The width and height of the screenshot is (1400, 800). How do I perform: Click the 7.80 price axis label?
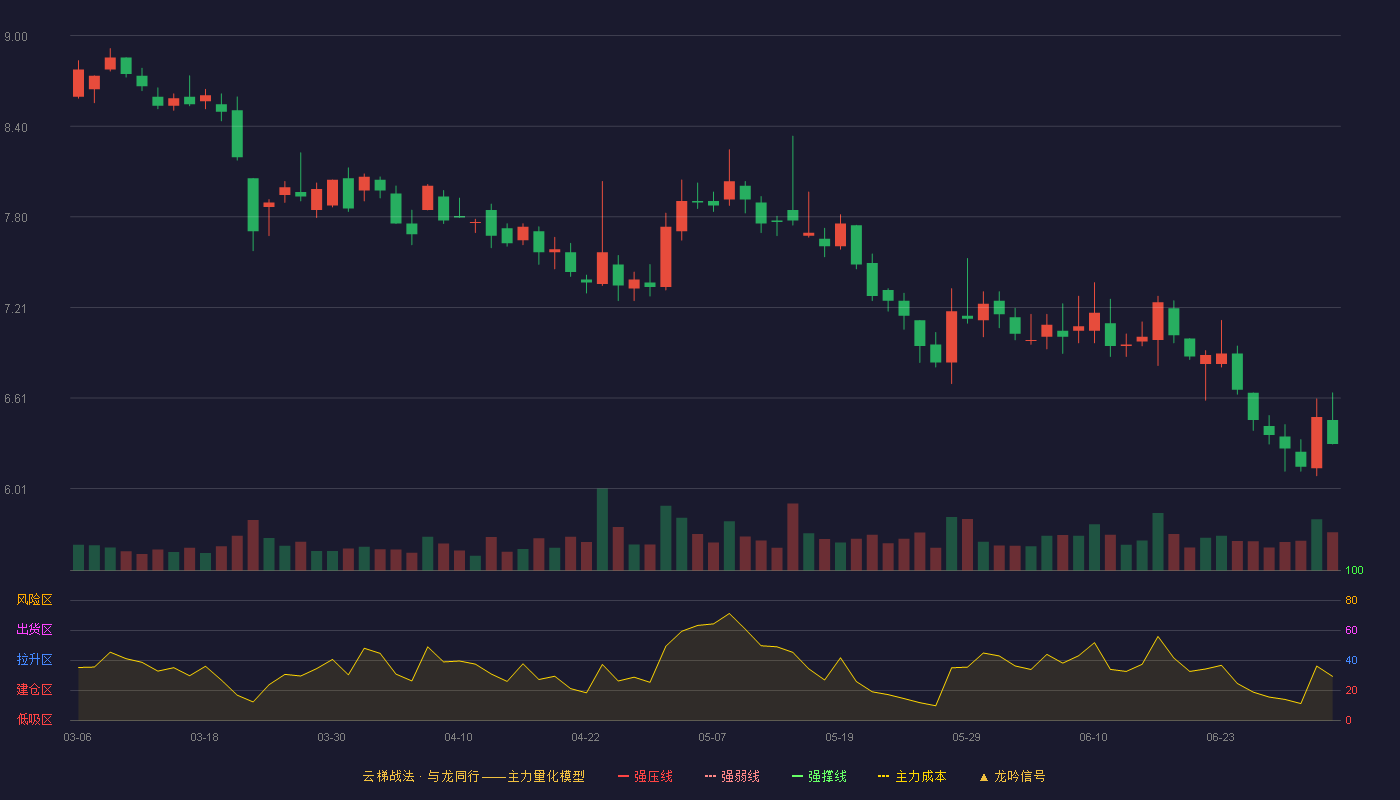click(16, 218)
